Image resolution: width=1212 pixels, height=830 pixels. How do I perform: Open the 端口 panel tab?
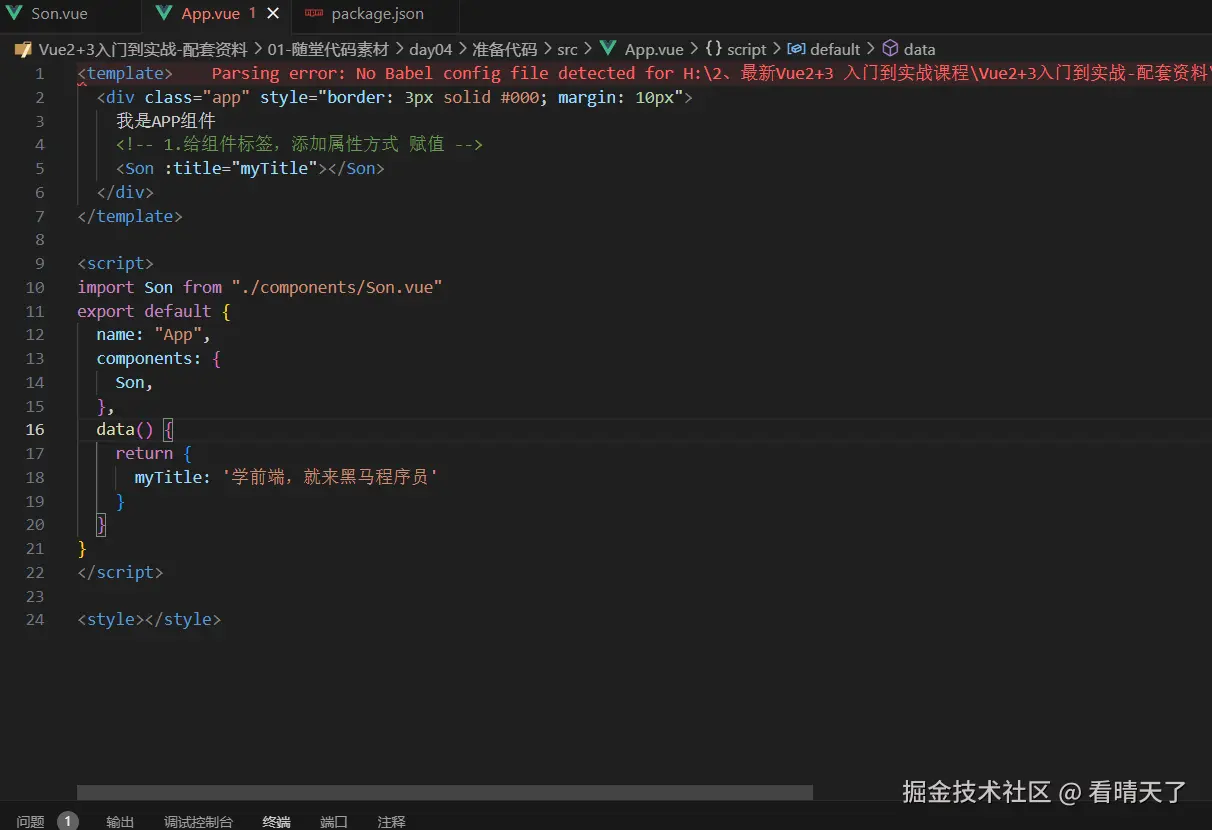pos(334,821)
